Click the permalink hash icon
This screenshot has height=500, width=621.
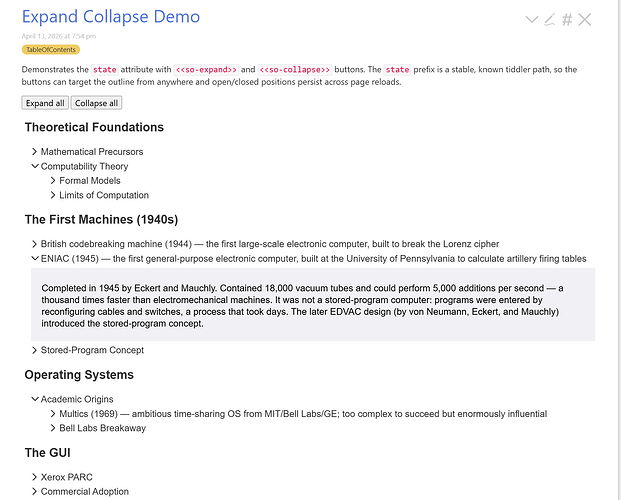coord(567,19)
